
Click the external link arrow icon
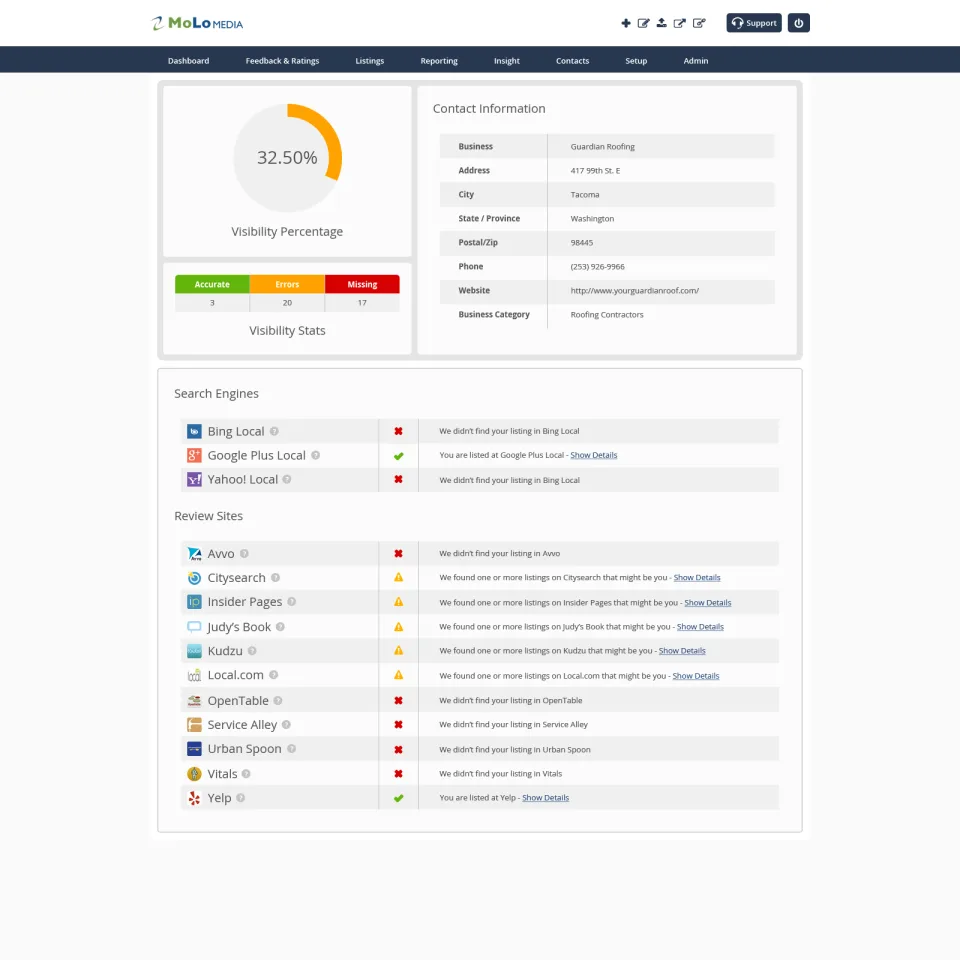pos(680,23)
